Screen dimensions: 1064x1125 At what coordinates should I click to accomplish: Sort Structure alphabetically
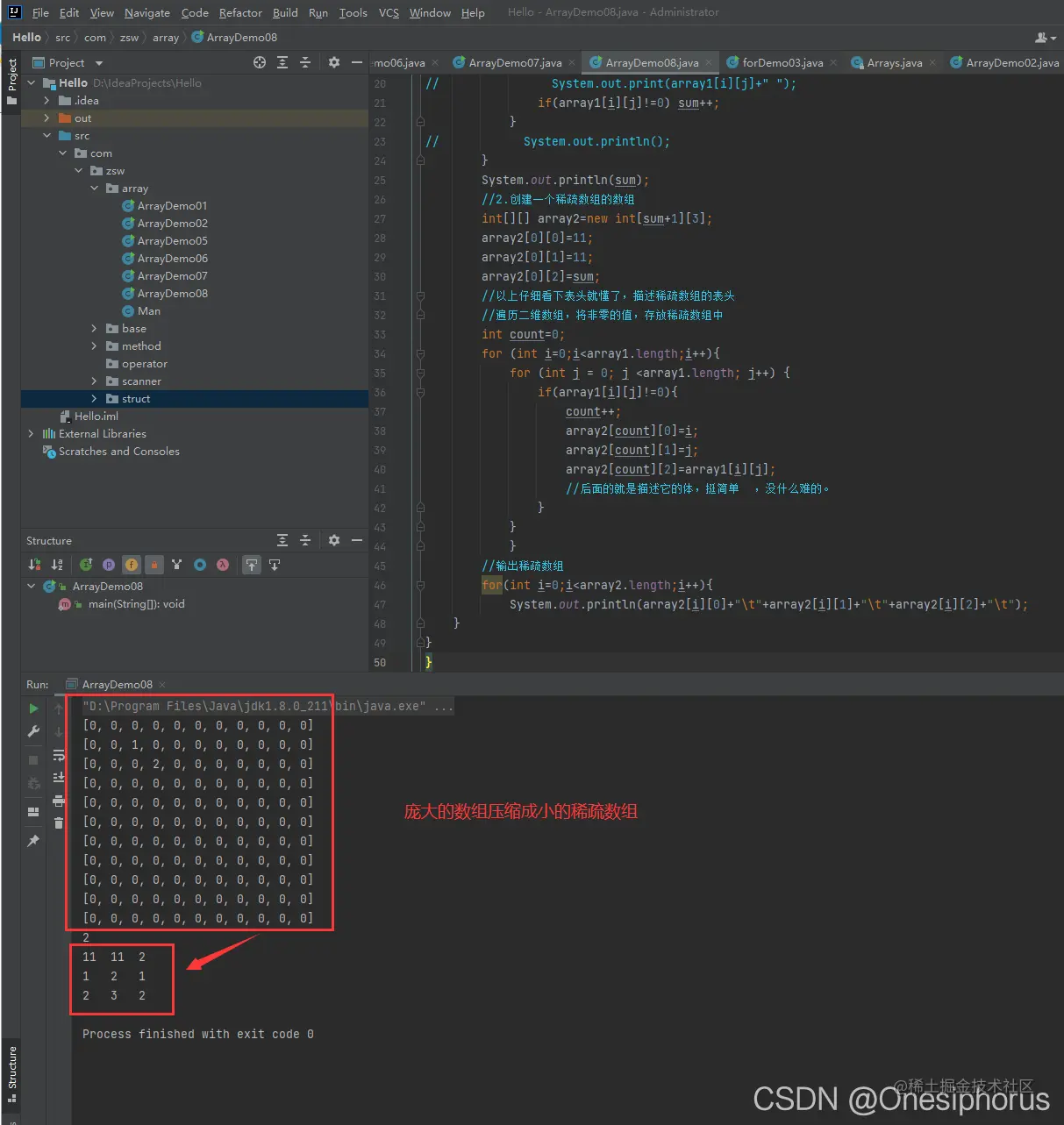tap(57, 565)
